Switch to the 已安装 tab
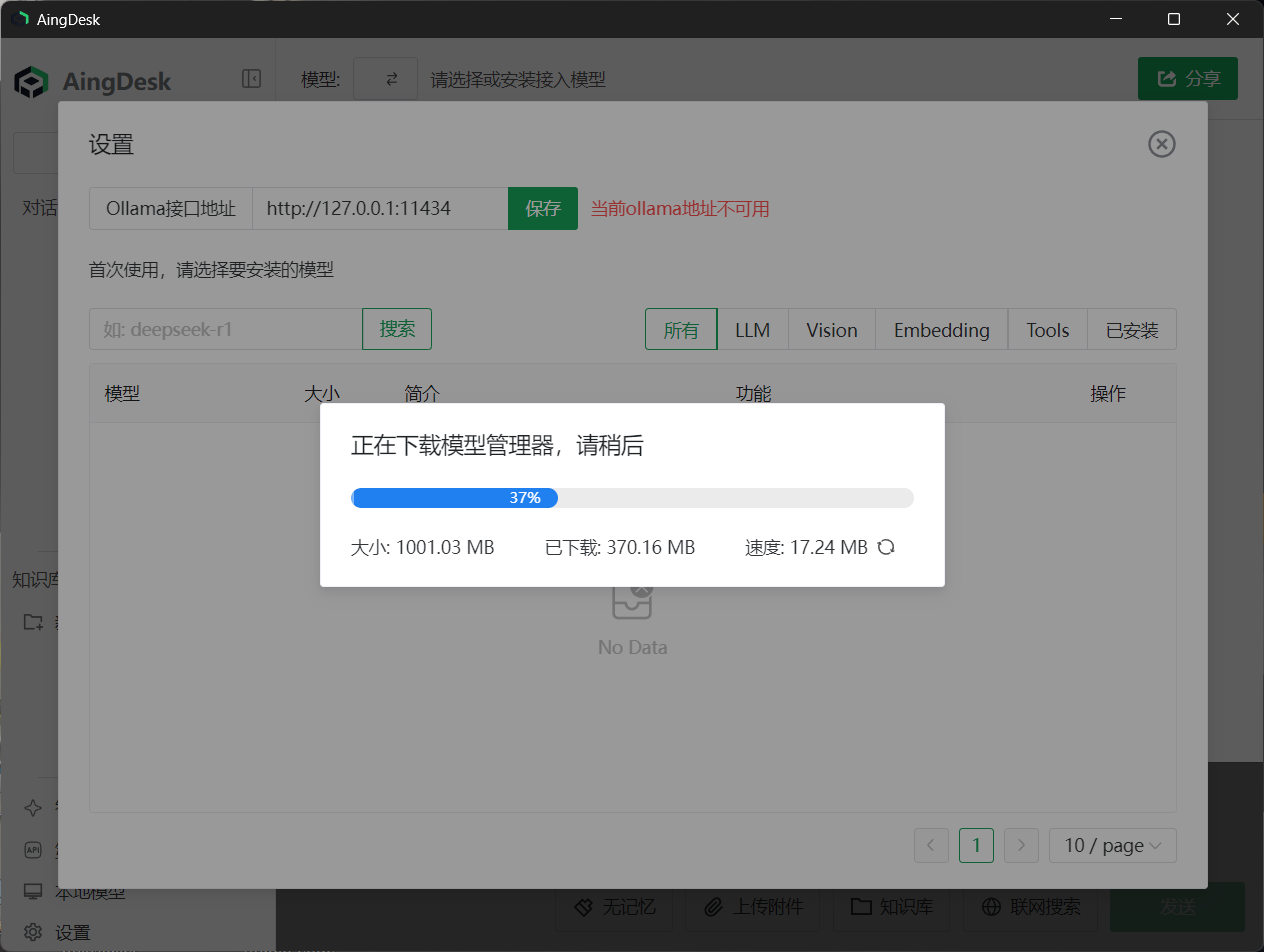This screenshot has height=952, width=1264. click(1132, 329)
